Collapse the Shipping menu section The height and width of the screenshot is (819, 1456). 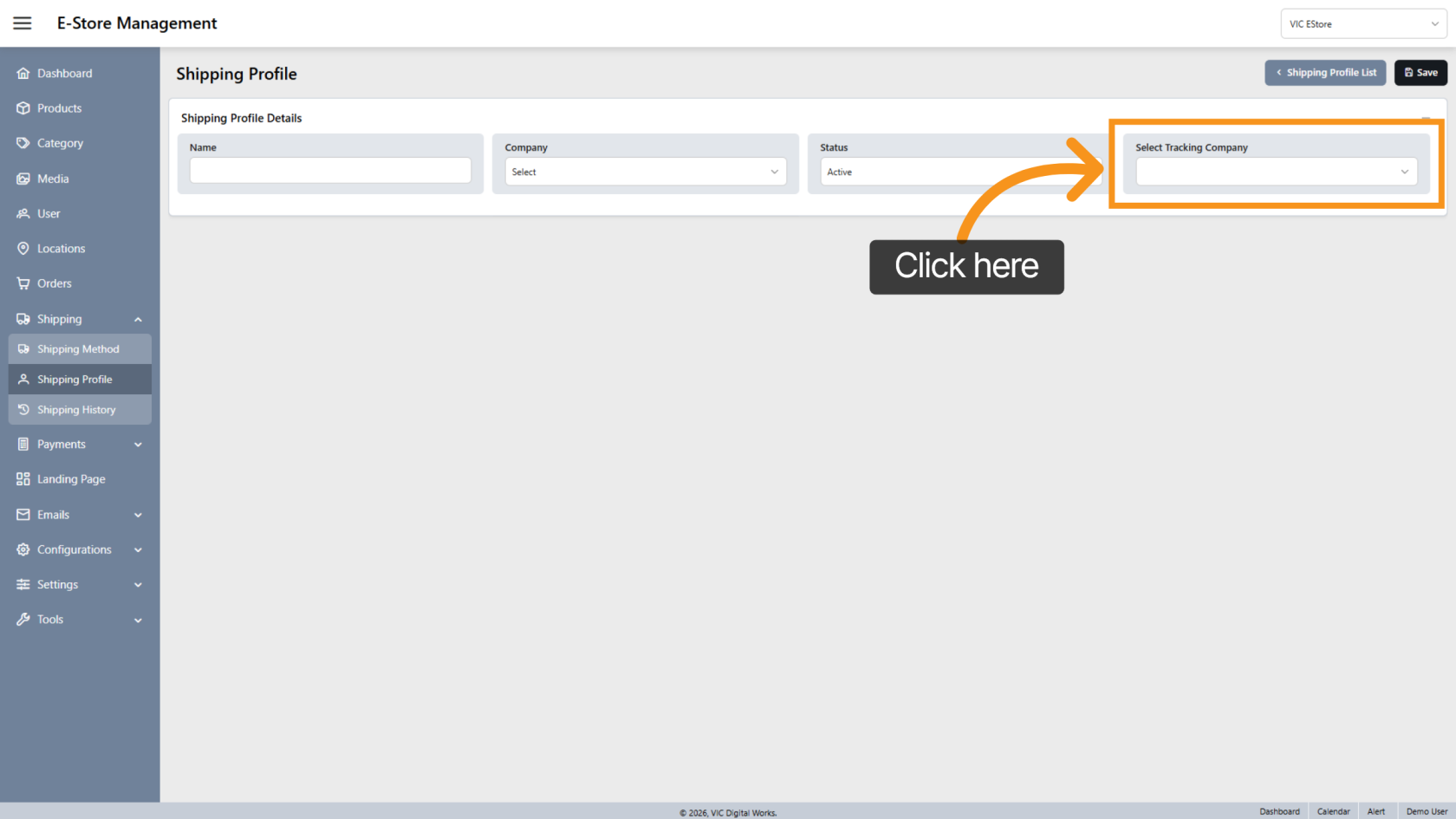point(138,320)
